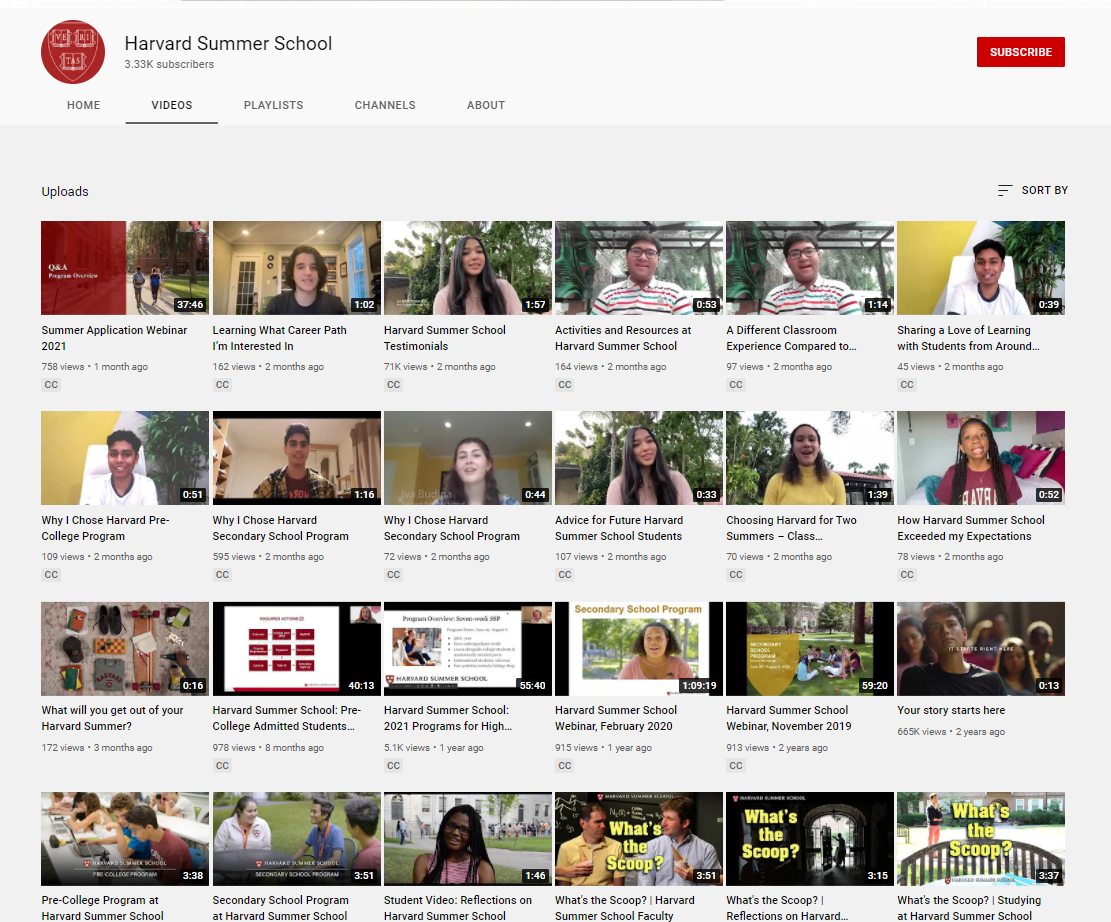Subscribe to the Harvard Summer School channel

coord(1020,52)
